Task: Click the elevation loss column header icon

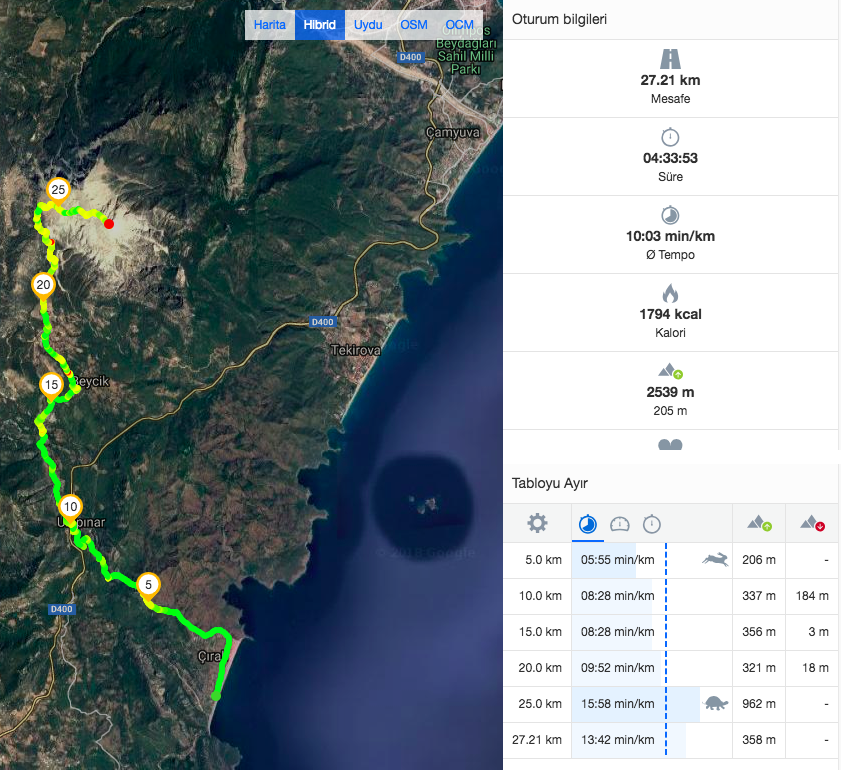Action: click(812, 523)
